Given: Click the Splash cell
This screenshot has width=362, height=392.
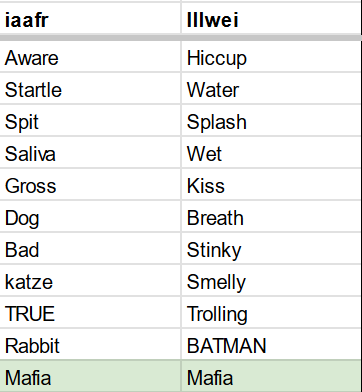Looking at the screenshot, I should pos(272,120).
